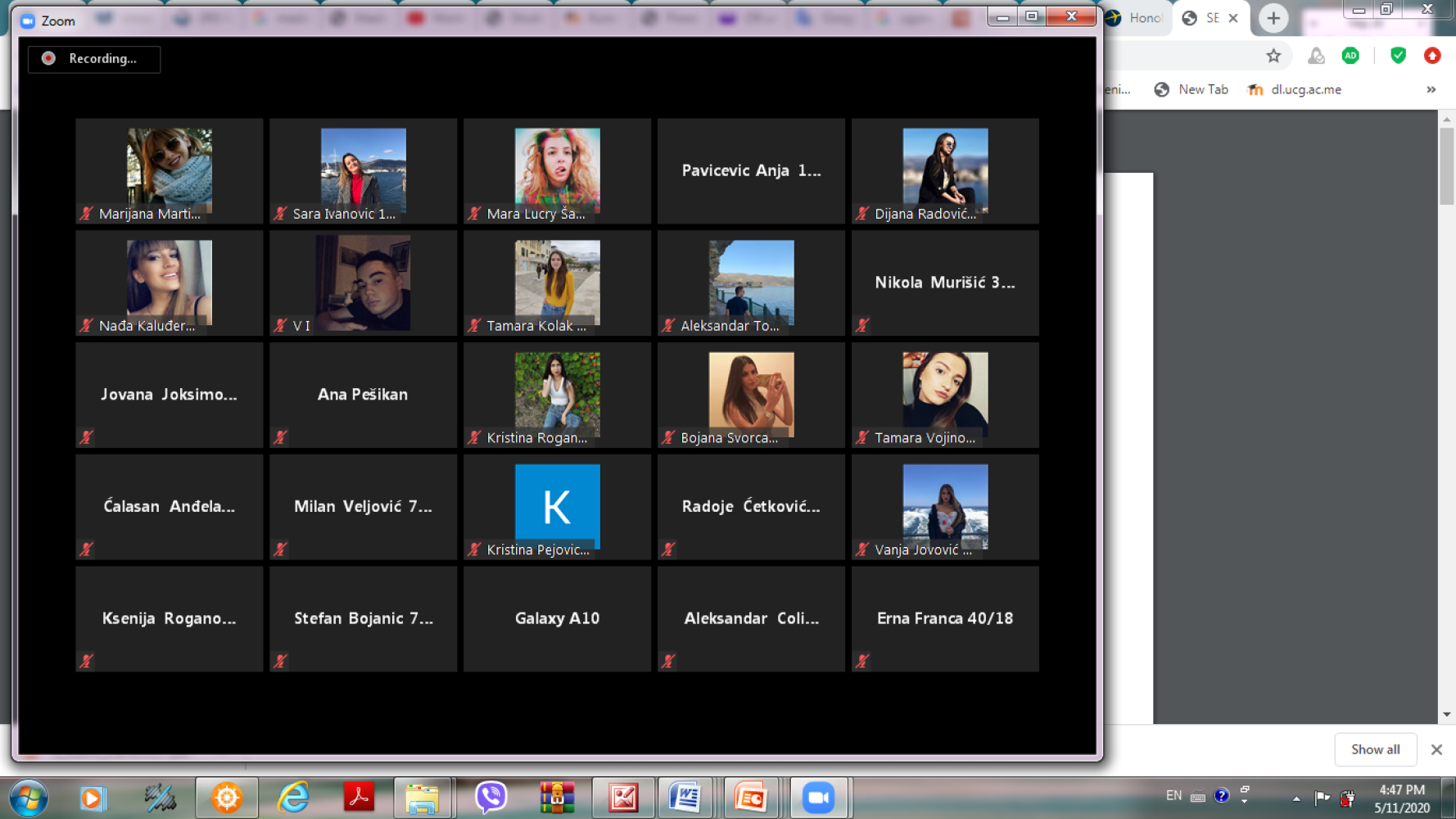Viewport: 1456px width, 819px height.
Task: Click muted mic icon on Ana Pešikan tile
Action: pyautogui.click(x=280, y=437)
